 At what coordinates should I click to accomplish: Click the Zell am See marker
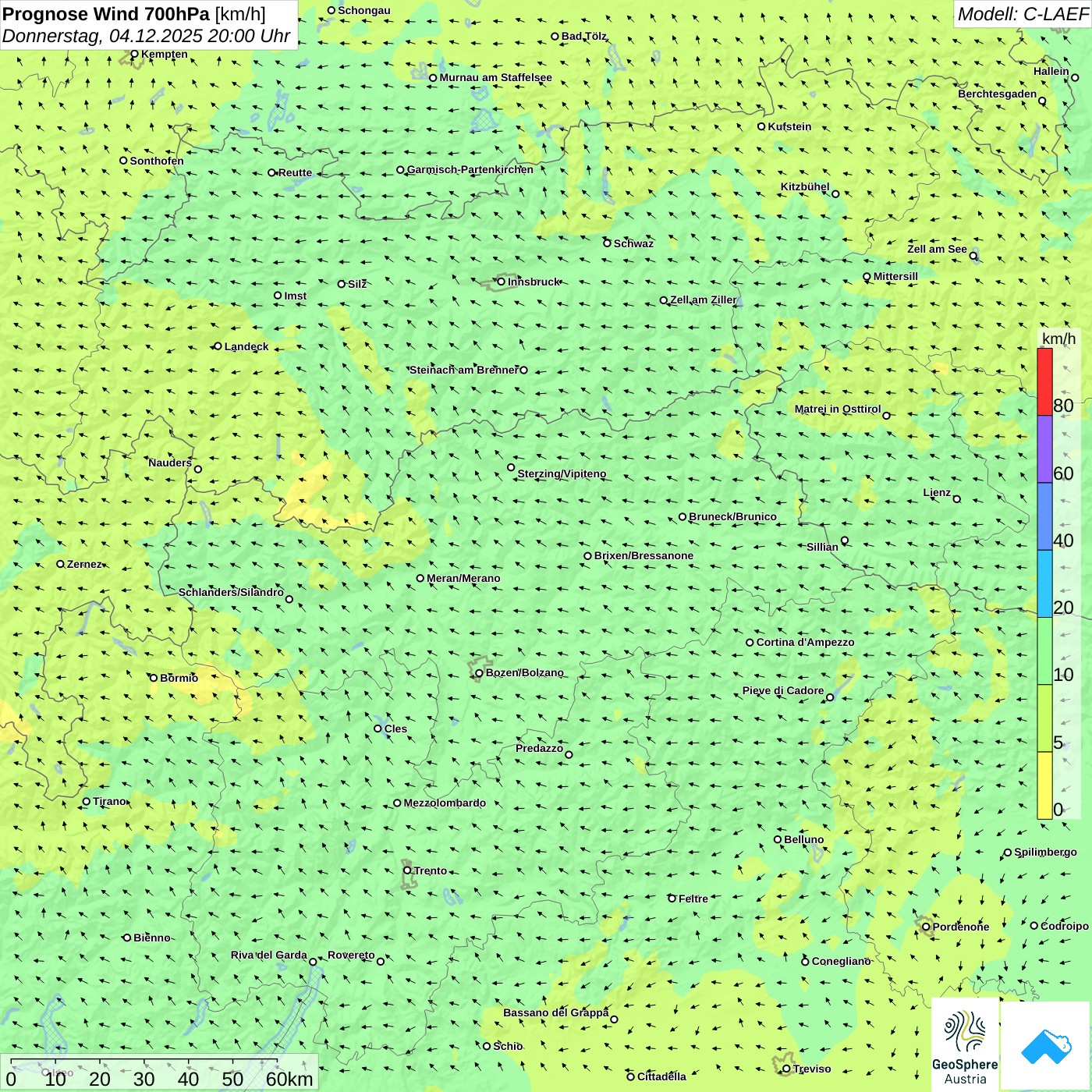point(973,256)
